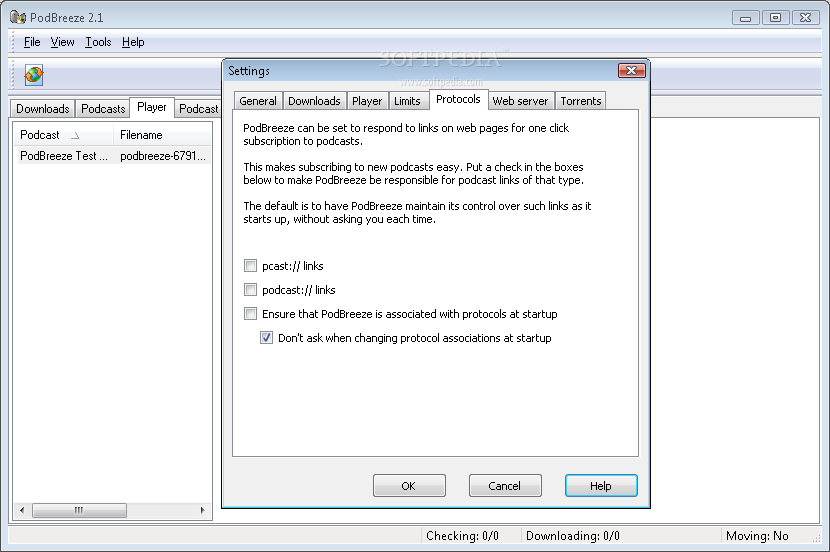Screen dimensions: 830x552
Task: Open Help for the Settings dialog
Action: point(601,486)
